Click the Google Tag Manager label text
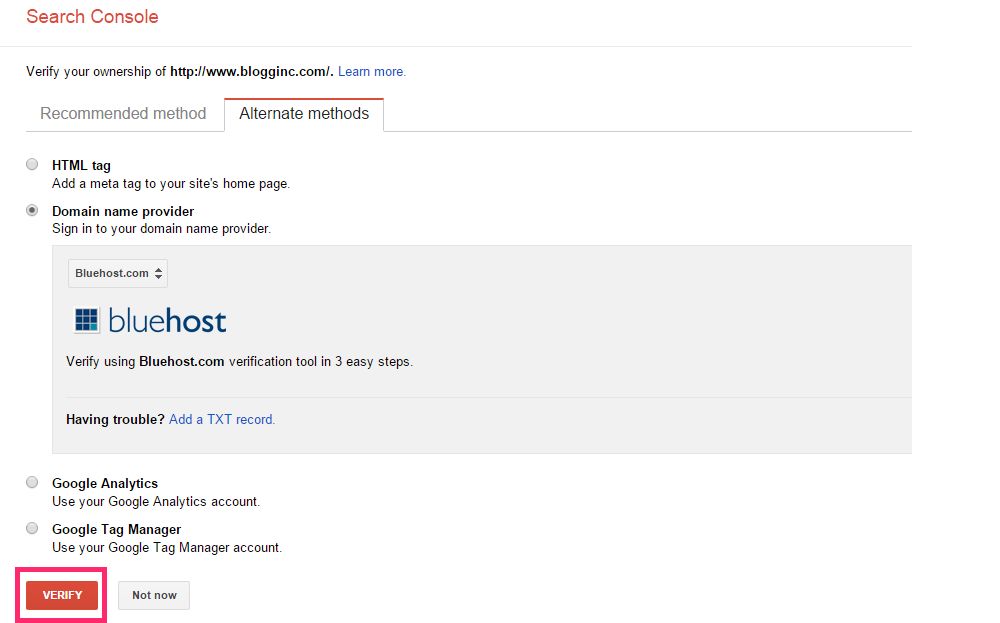 click(117, 529)
